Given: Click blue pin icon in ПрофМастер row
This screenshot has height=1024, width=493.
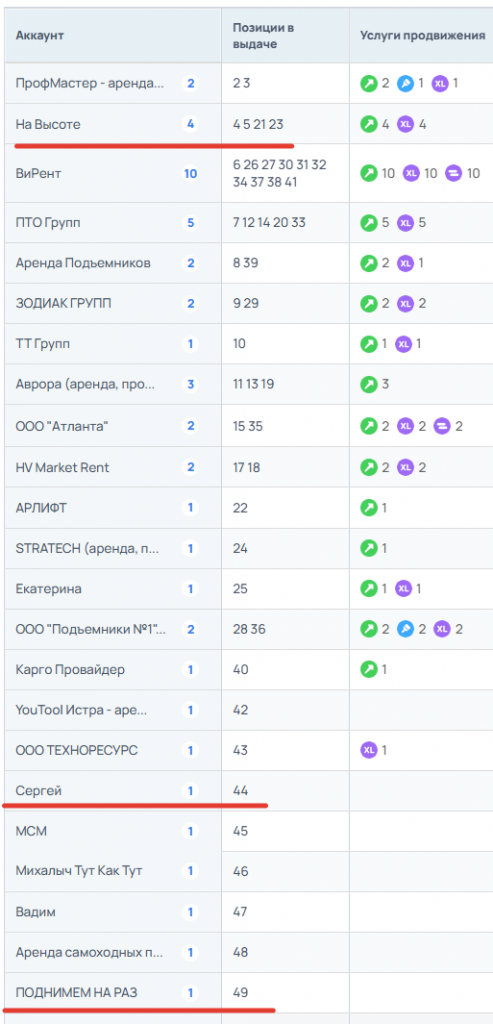Looking at the screenshot, I should [406, 84].
